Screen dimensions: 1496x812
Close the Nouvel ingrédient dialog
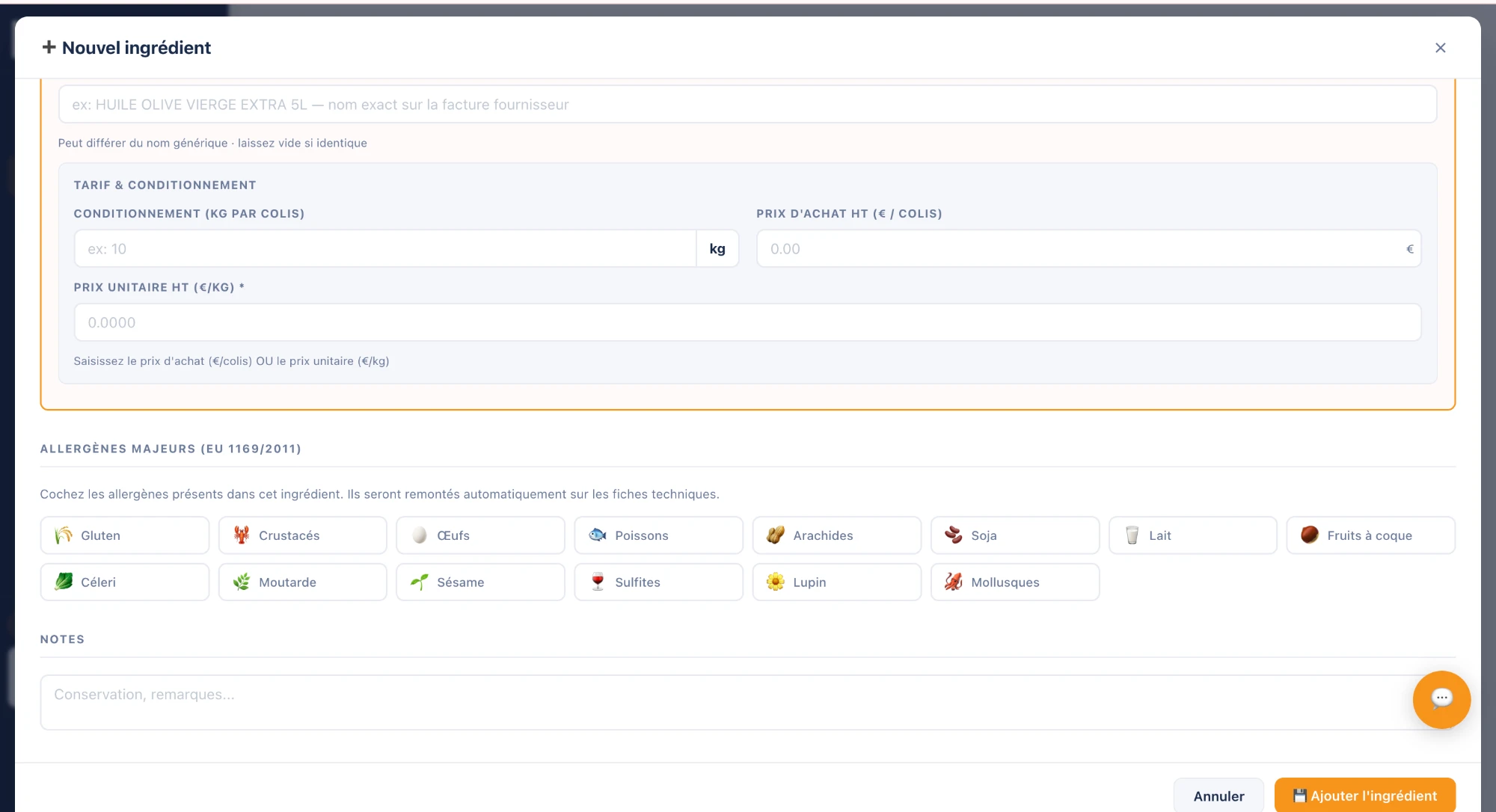(1440, 48)
